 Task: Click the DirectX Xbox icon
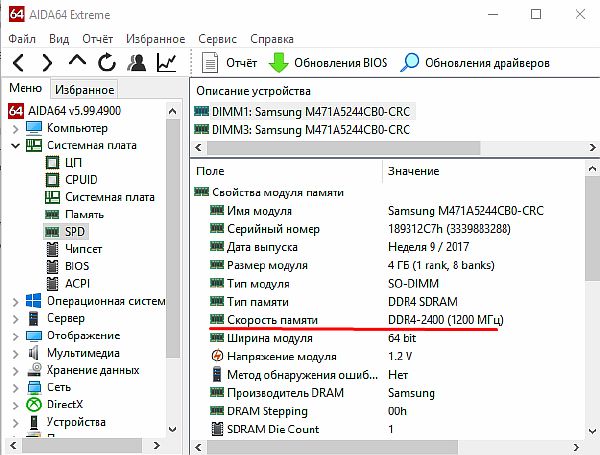[34, 405]
